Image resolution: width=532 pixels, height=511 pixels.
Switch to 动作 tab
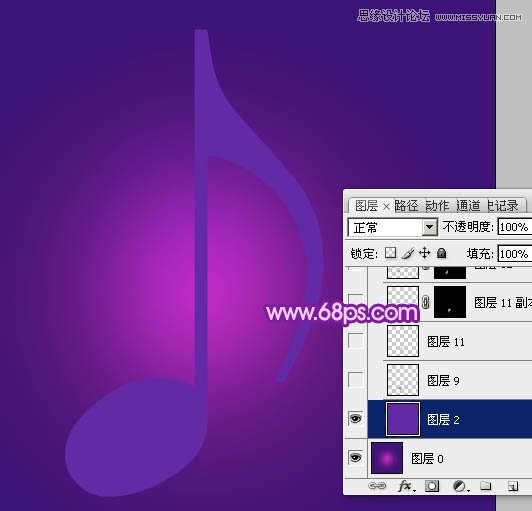pos(437,206)
